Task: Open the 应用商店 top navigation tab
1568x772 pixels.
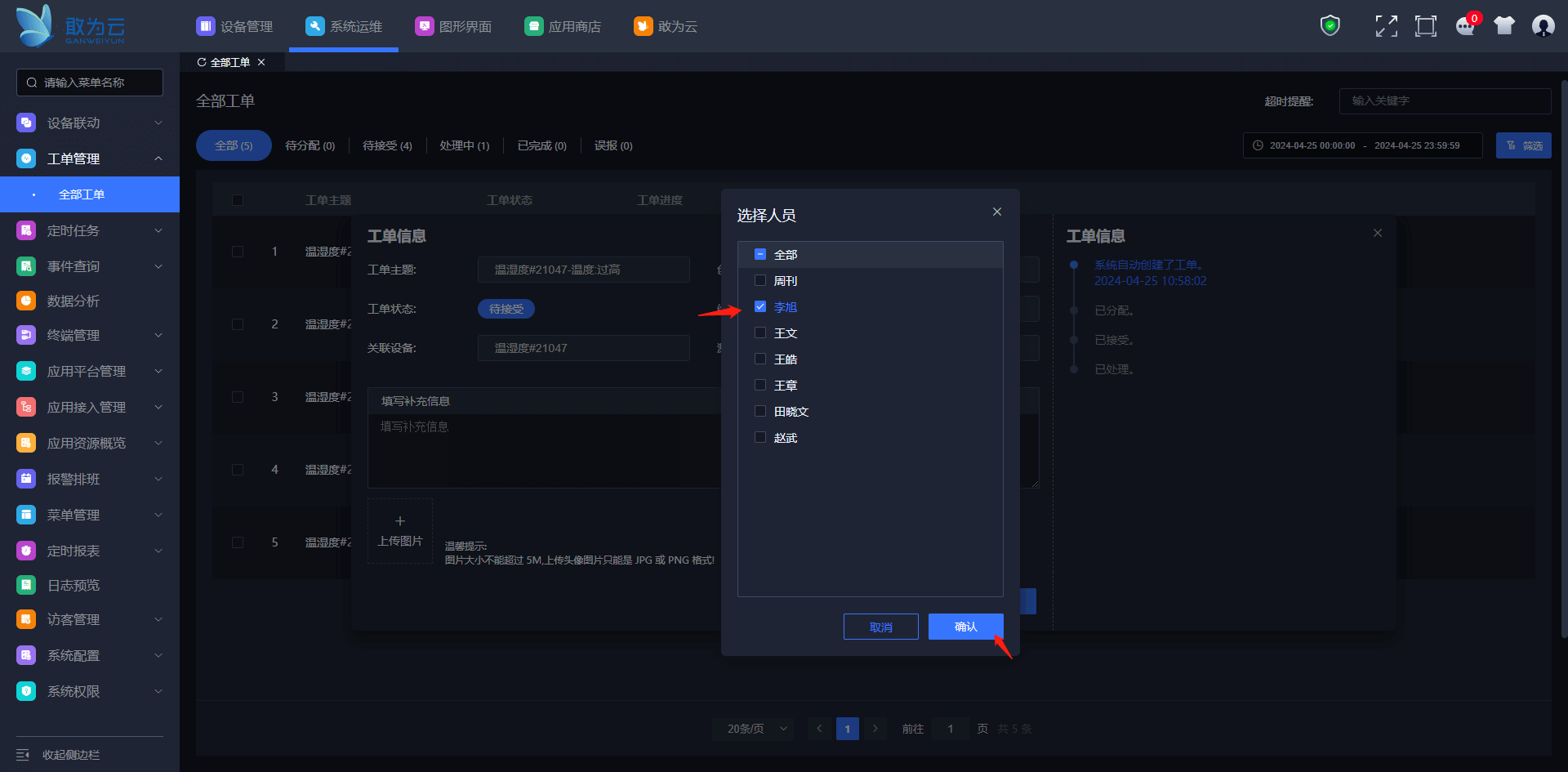Action: coord(563,26)
